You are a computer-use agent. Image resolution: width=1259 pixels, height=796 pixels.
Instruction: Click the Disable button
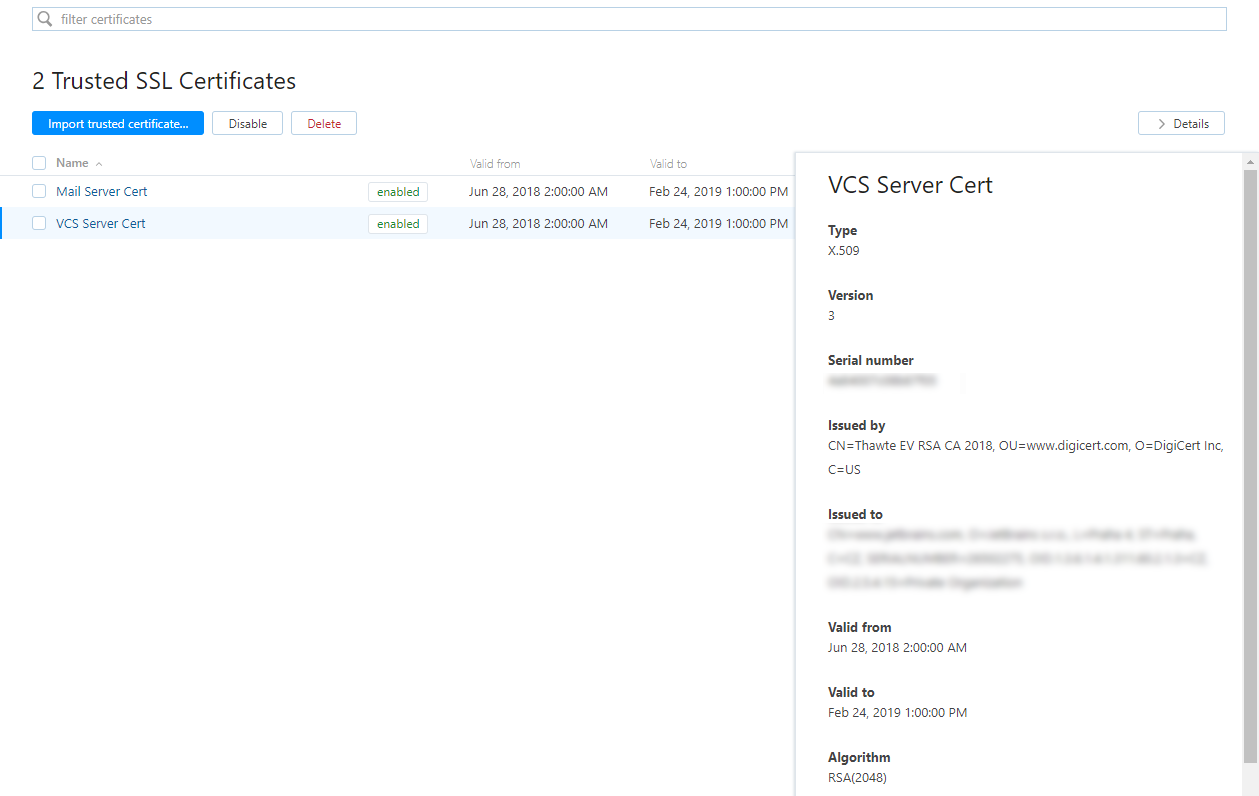coord(247,124)
